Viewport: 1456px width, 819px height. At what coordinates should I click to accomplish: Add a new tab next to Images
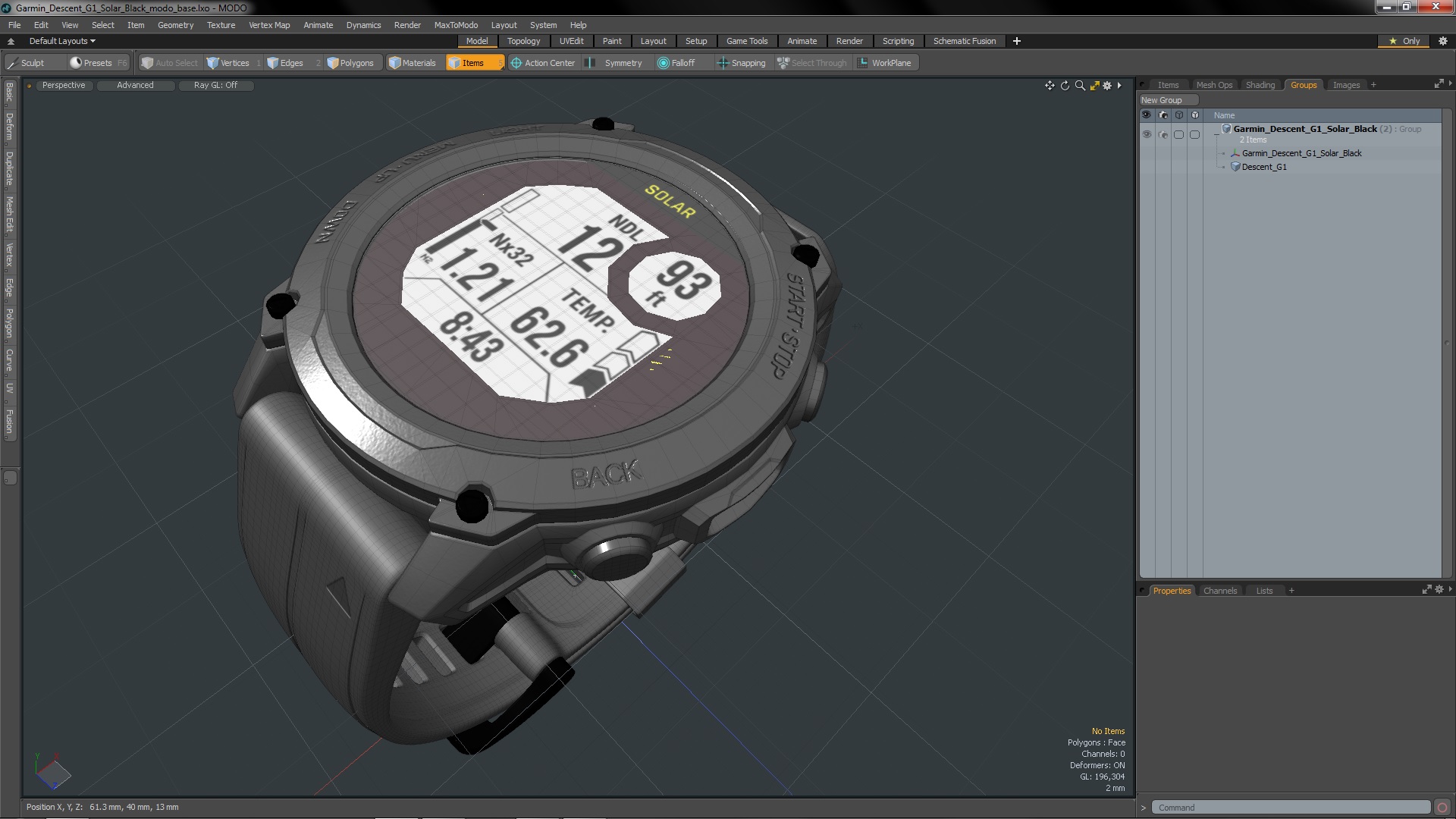tap(1373, 85)
